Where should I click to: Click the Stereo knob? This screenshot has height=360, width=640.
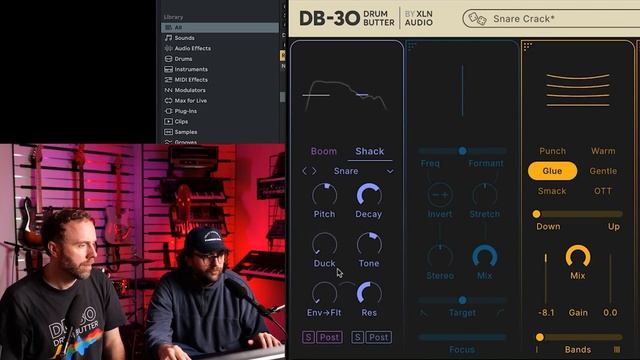440,257
